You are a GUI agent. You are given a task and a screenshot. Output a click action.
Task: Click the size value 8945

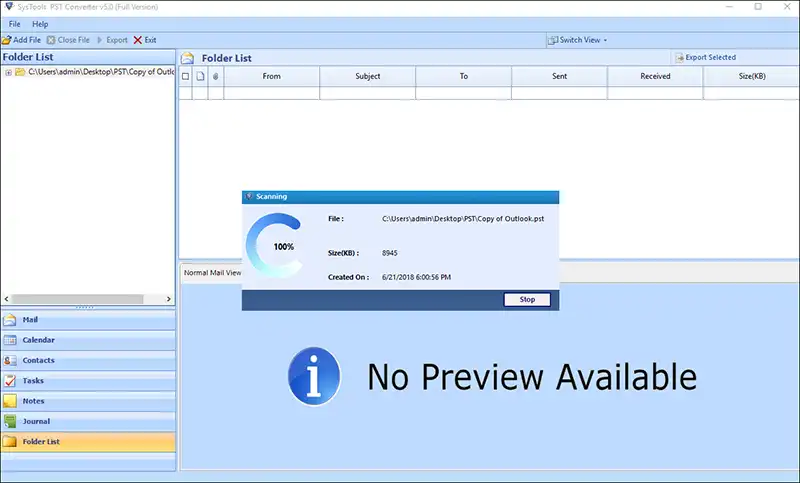(x=389, y=253)
